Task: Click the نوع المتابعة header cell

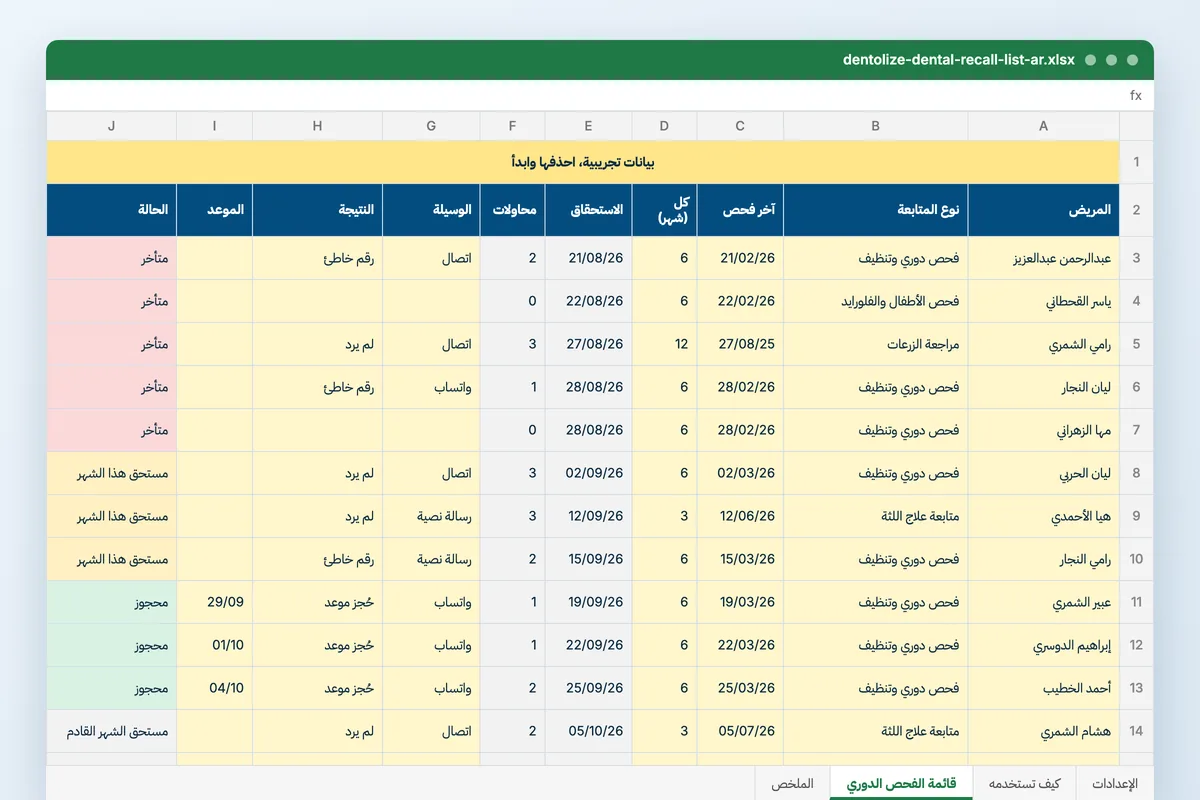Action: [x=876, y=210]
